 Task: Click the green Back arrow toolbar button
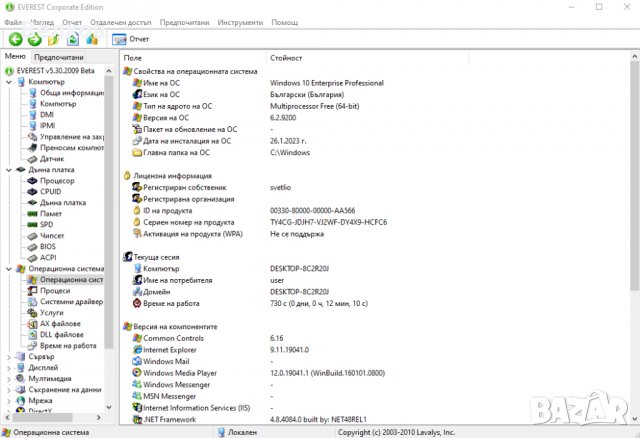coord(15,39)
